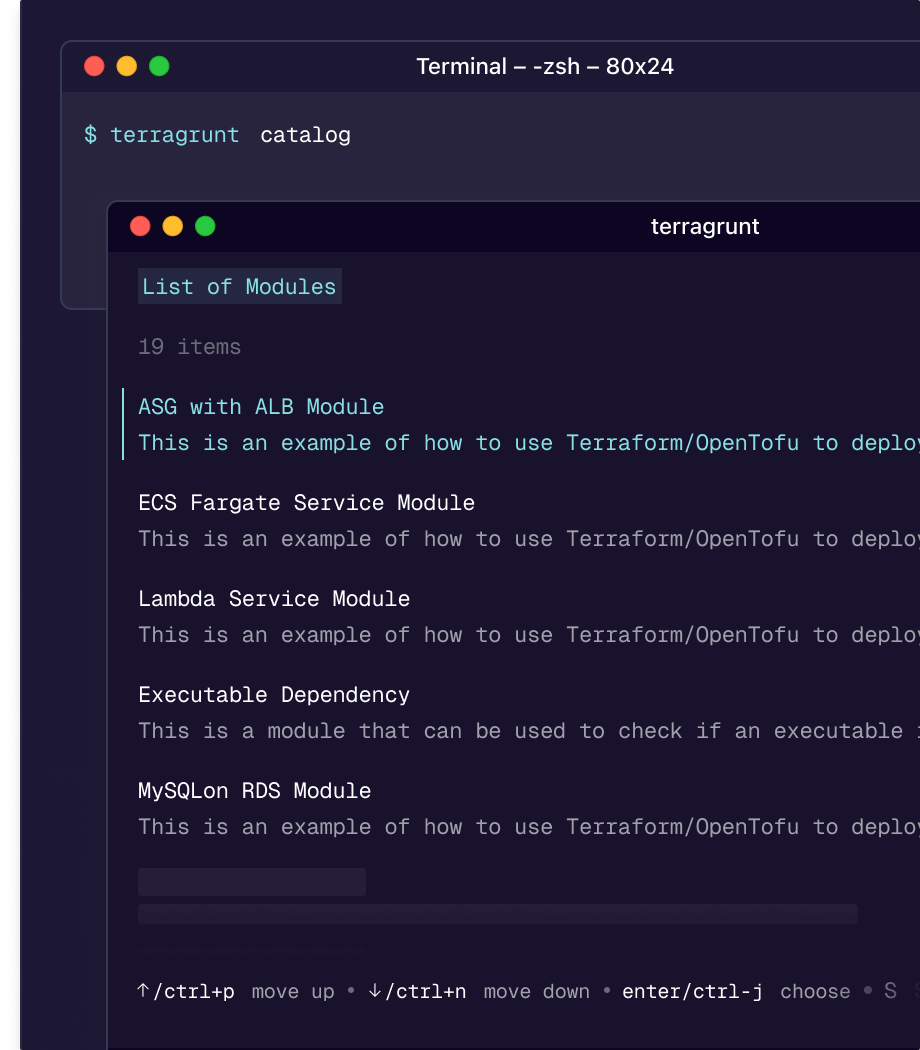Zoom the Terminal zsh window

click(x=159, y=66)
